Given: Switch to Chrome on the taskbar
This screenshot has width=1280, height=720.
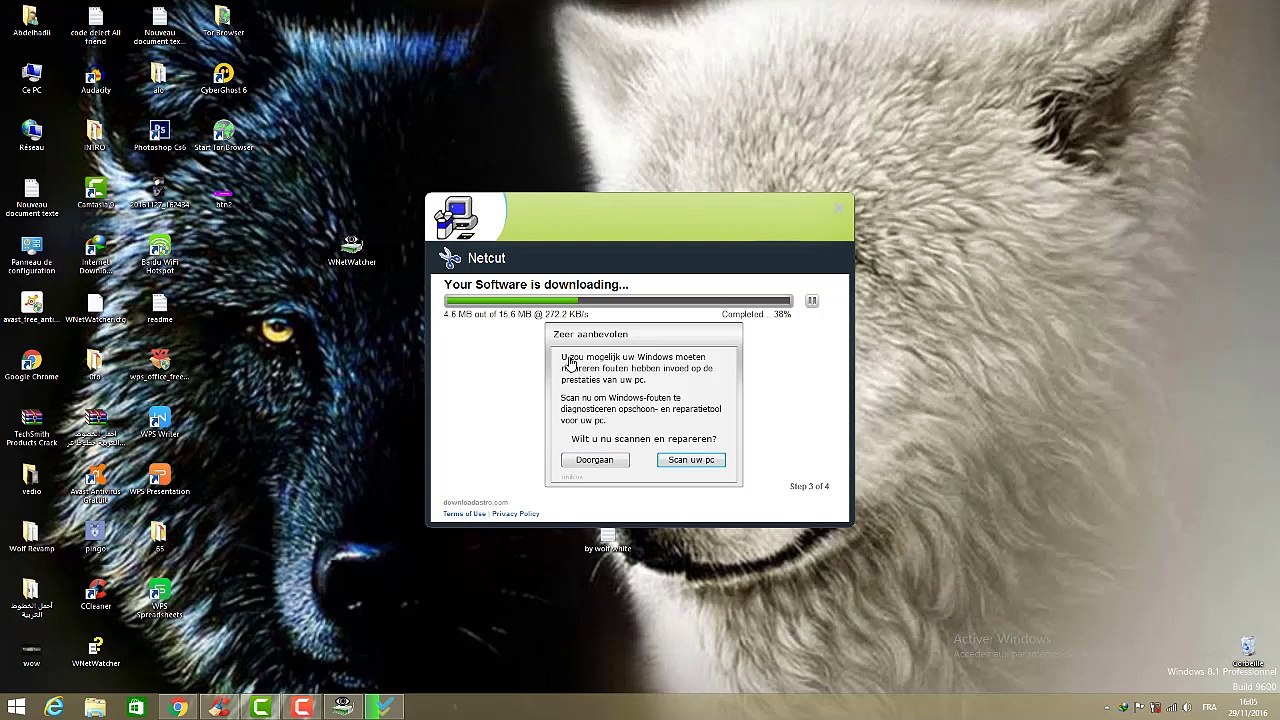Looking at the screenshot, I should click(177, 708).
